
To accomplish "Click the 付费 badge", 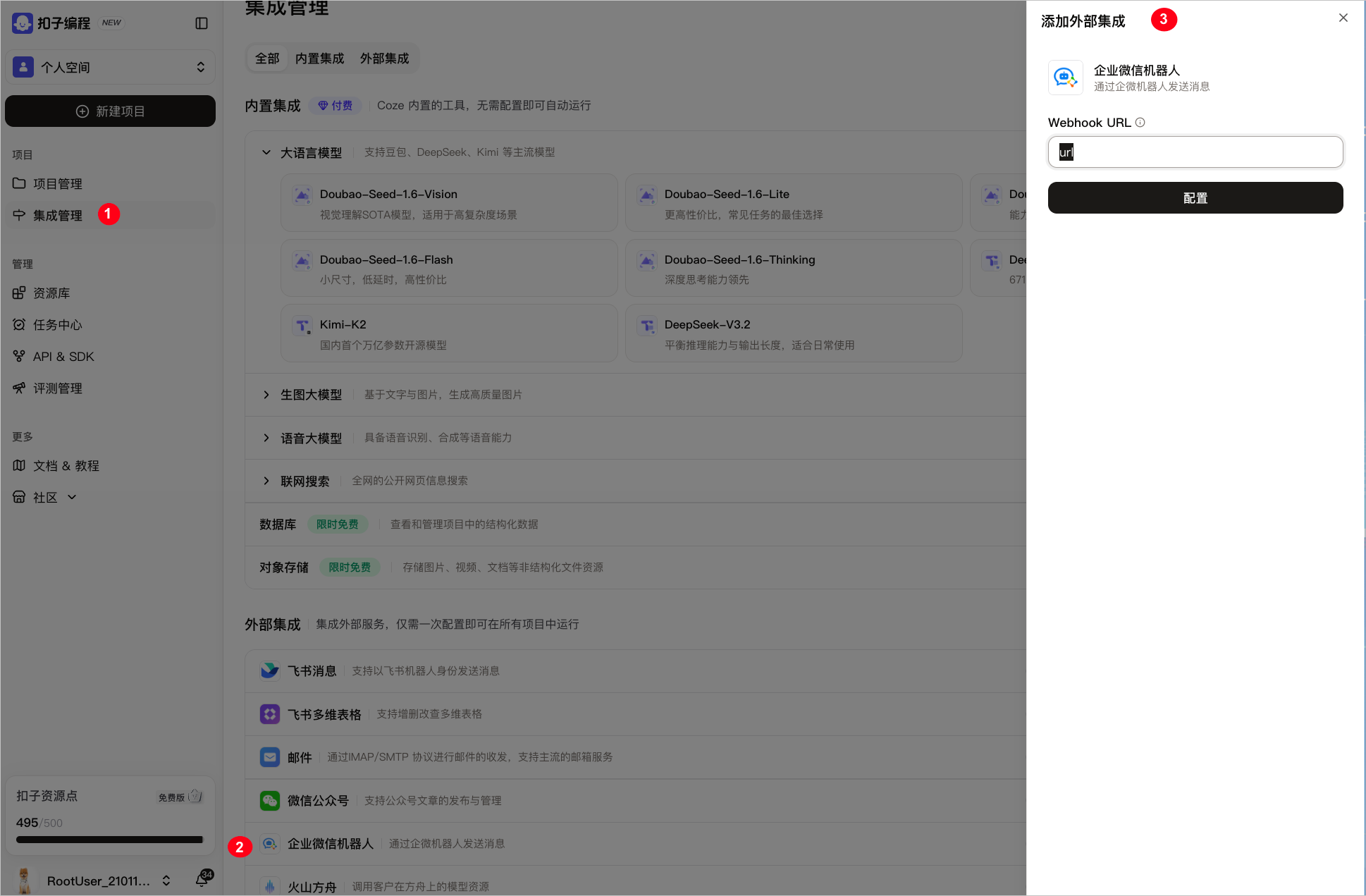I will click(335, 105).
